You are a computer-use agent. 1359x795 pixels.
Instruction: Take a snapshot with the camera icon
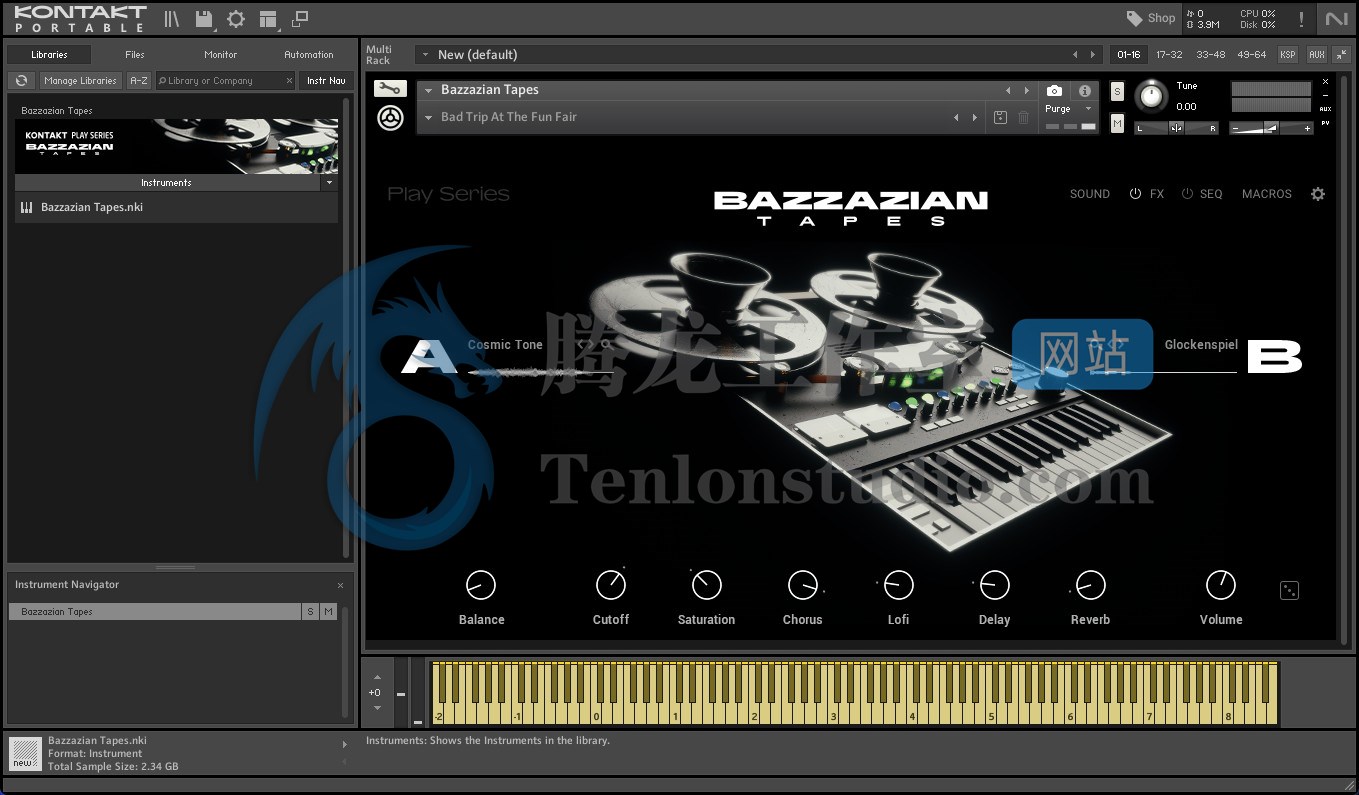[x=1054, y=91]
